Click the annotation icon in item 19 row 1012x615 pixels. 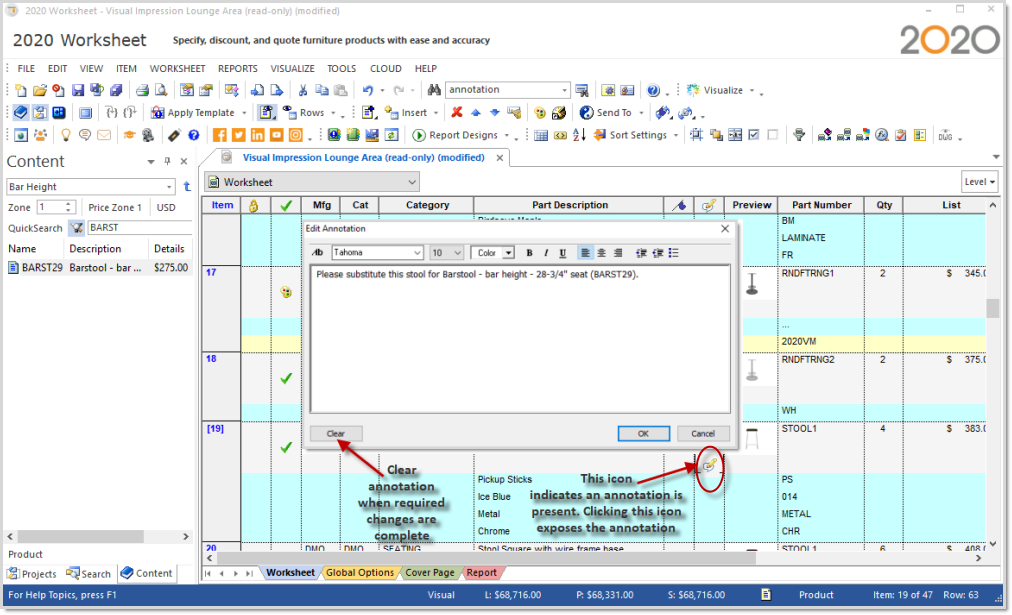coord(709,465)
